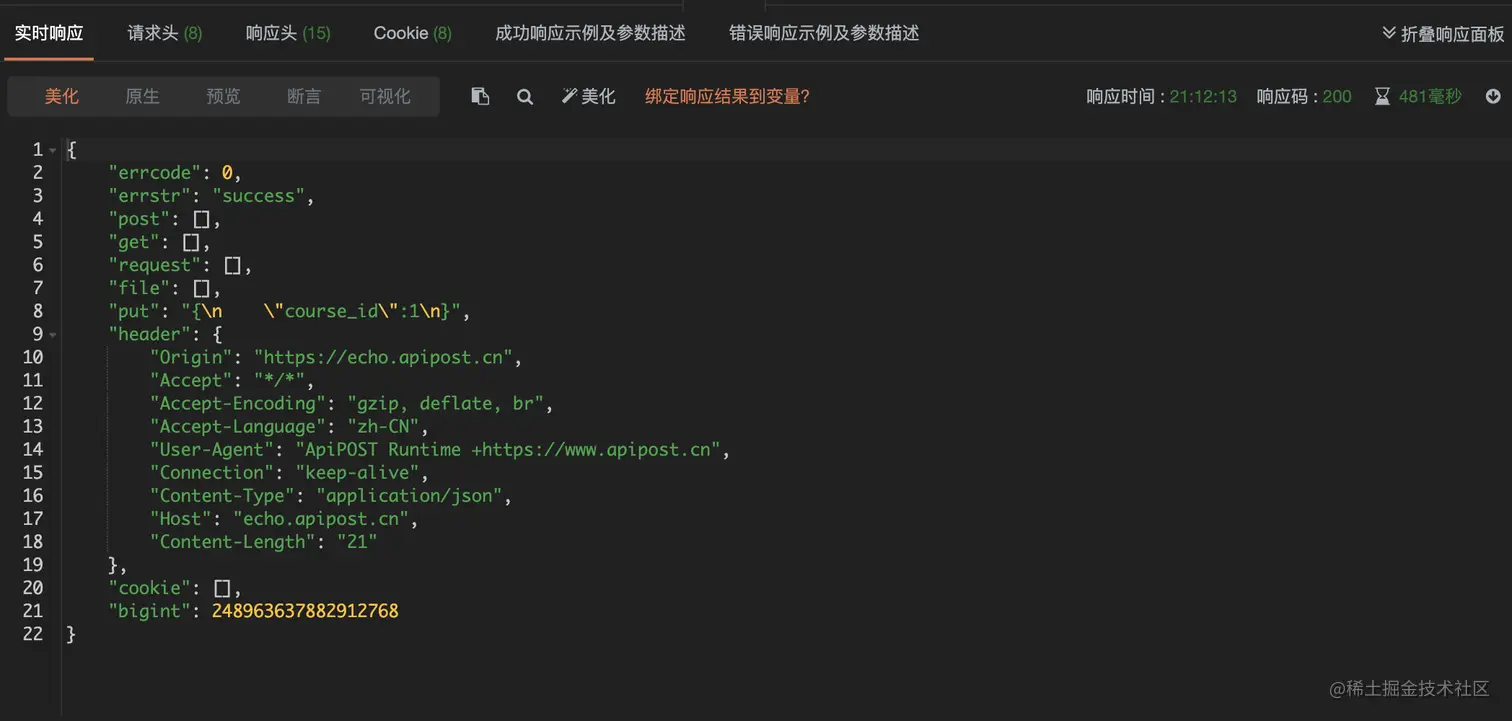Screen dimensions: 1512x721
Task: Collapse the root JSON object on line 1
Action: tap(52, 150)
